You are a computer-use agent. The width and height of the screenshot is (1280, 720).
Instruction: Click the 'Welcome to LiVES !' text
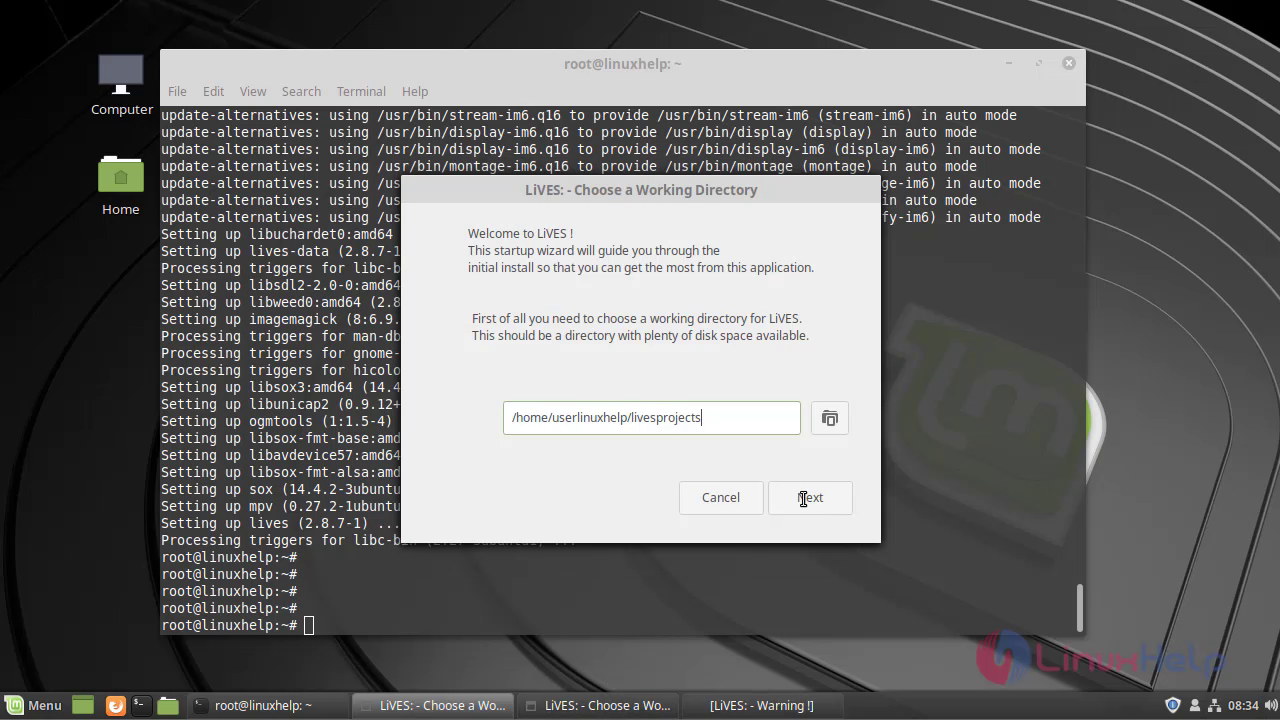click(x=520, y=234)
